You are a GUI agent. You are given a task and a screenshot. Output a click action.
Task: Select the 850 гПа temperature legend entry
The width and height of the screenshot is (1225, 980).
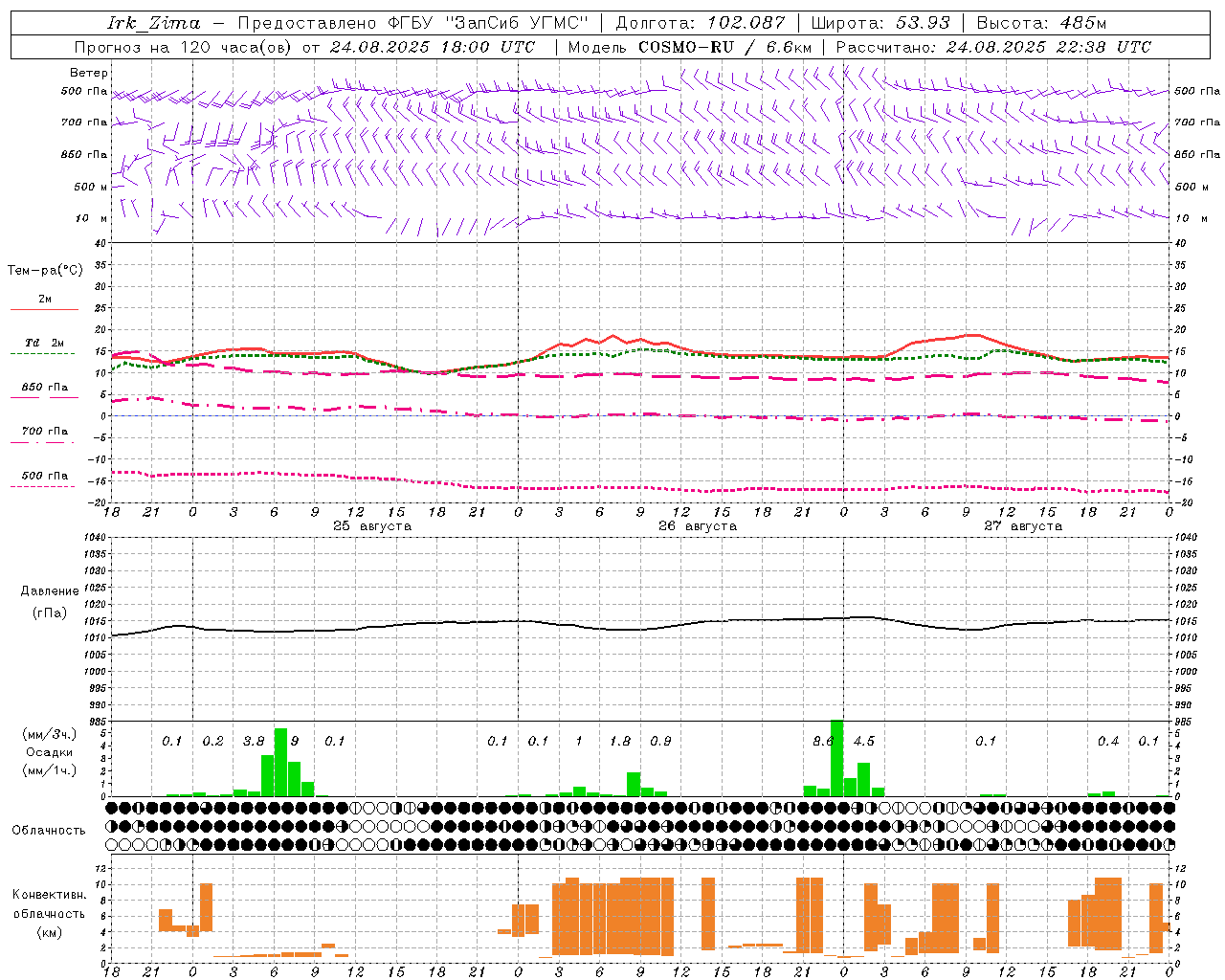(x=44, y=387)
